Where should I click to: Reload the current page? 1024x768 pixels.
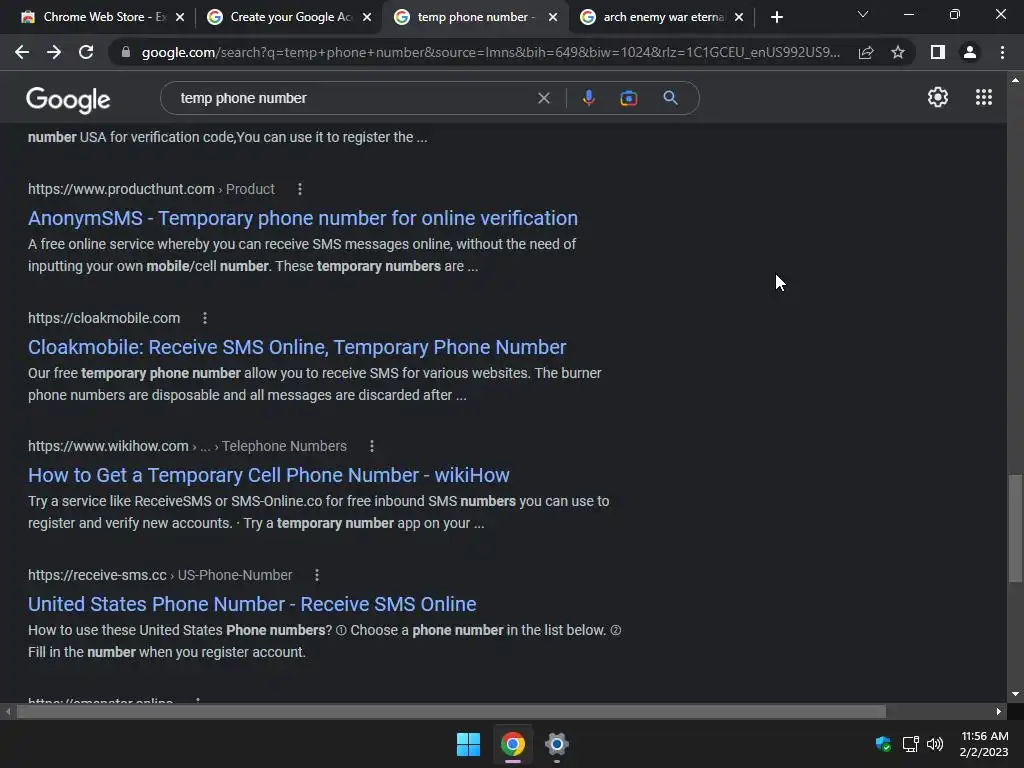pyautogui.click(x=86, y=52)
